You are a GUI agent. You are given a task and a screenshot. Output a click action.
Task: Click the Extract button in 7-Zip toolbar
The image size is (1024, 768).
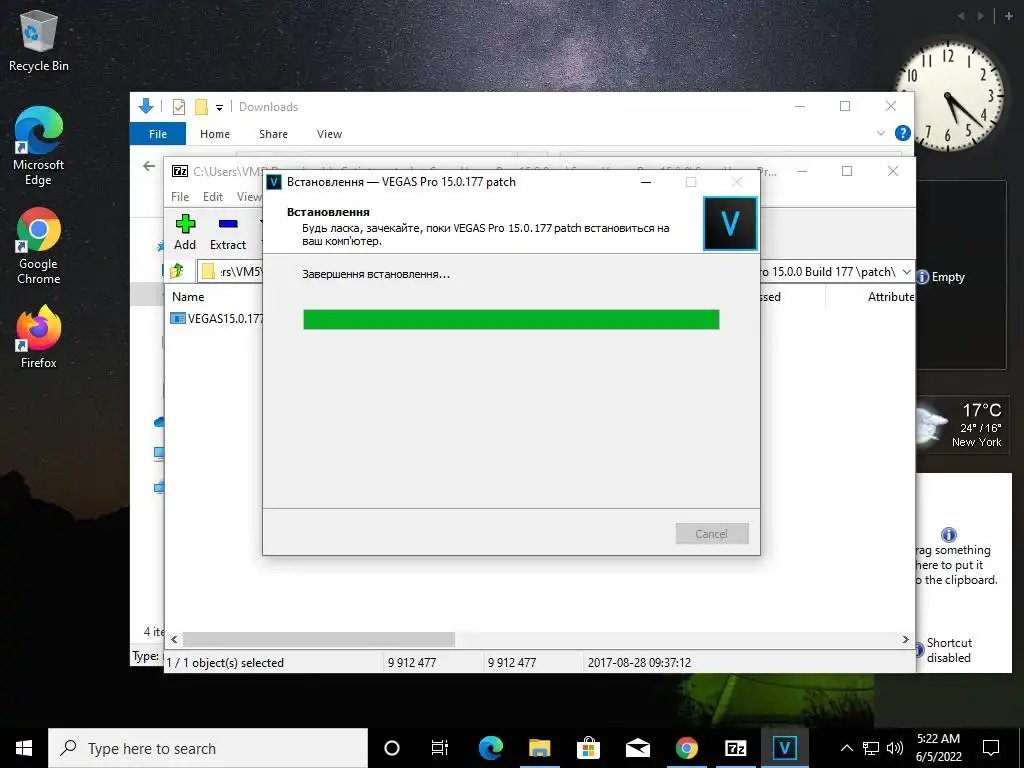pos(227,232)
